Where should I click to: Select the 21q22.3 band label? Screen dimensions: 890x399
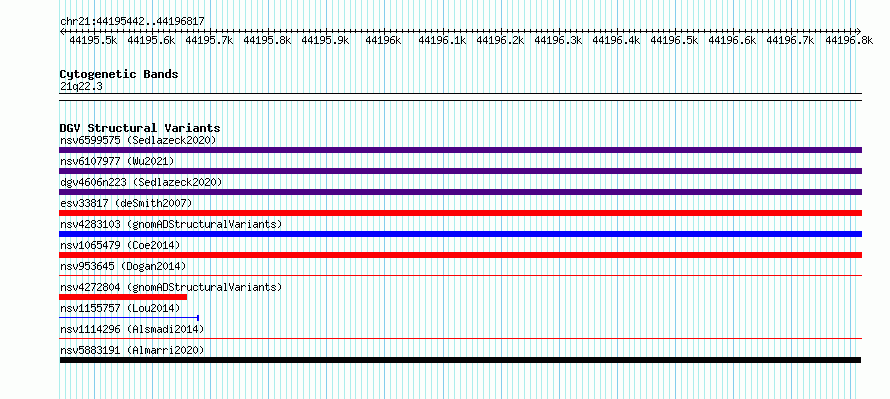coord(81,86)
